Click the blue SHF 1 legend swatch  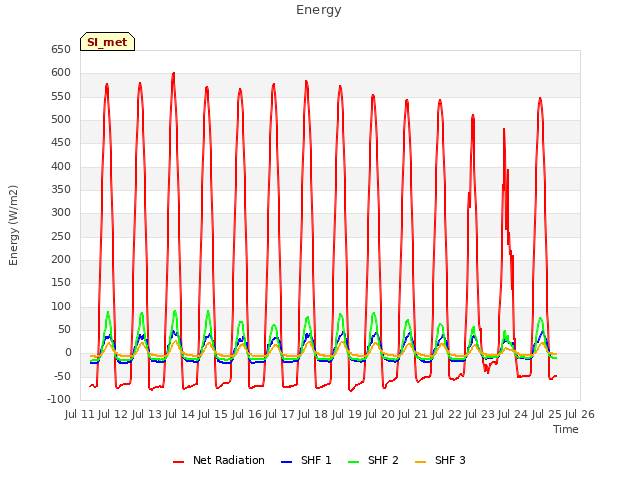tap(287, 462)
